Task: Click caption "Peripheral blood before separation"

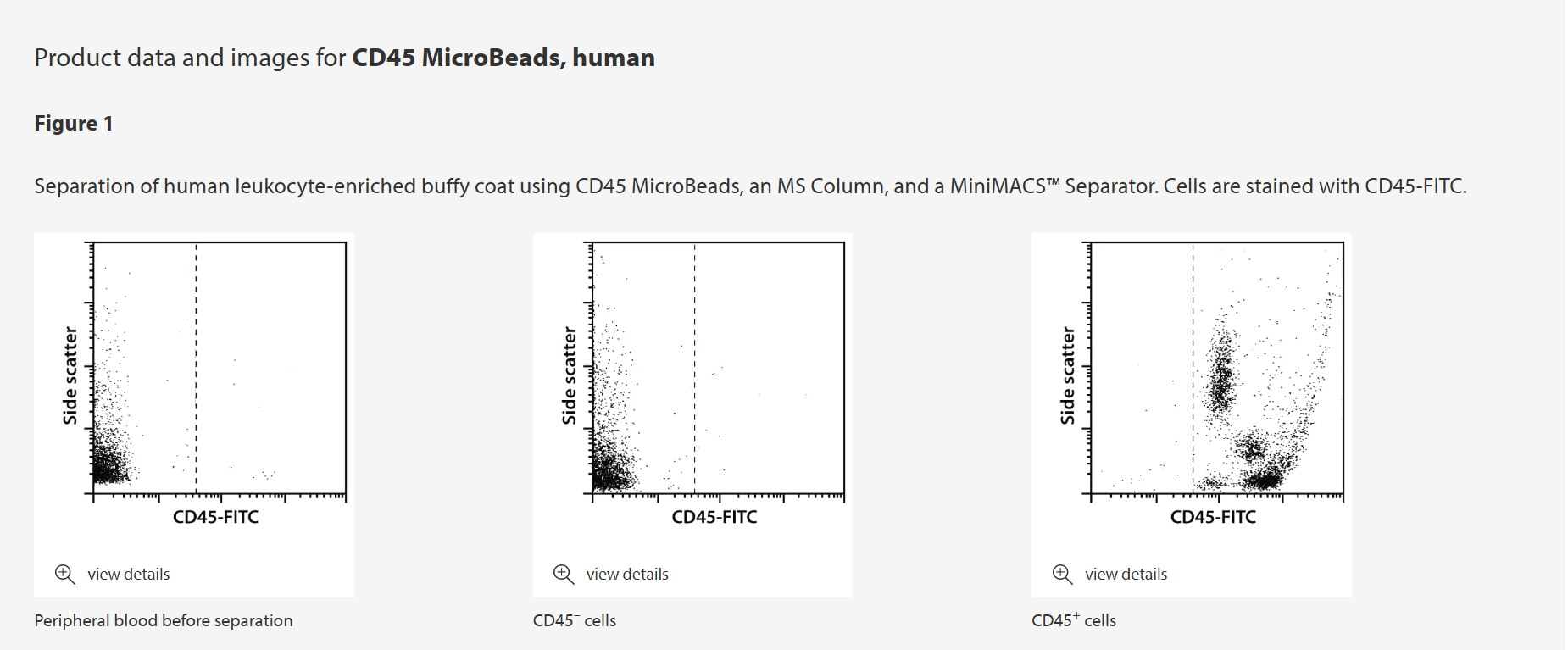Action: click(164, 620)
